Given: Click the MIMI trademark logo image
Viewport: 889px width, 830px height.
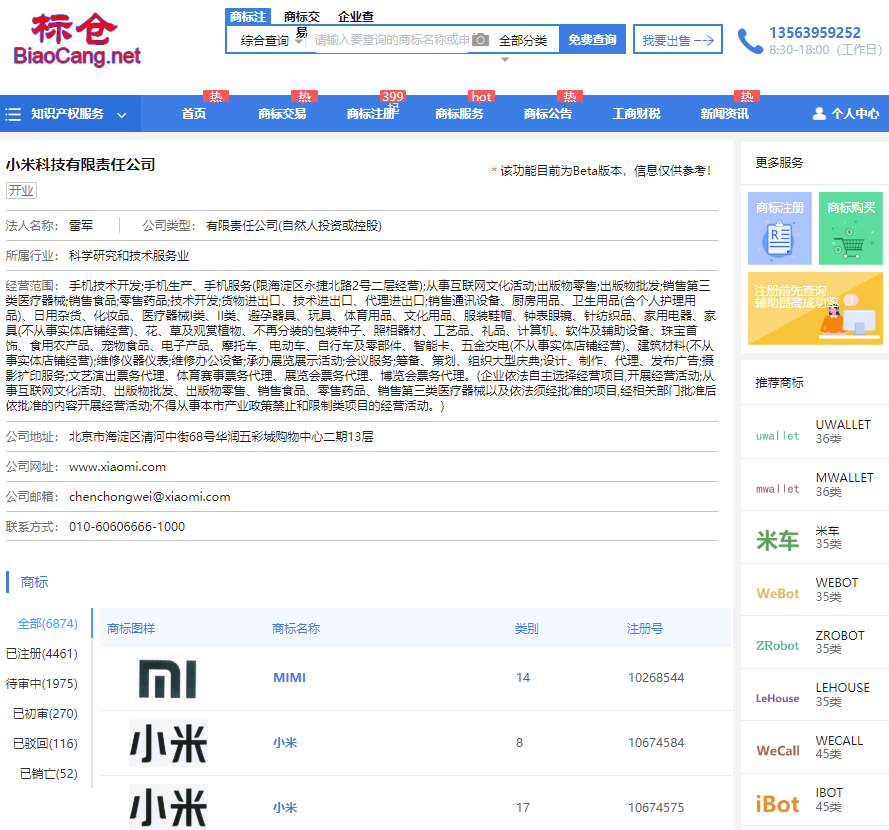Looking at the screenshot, I should pyautogui.click(x=168, y=678).
